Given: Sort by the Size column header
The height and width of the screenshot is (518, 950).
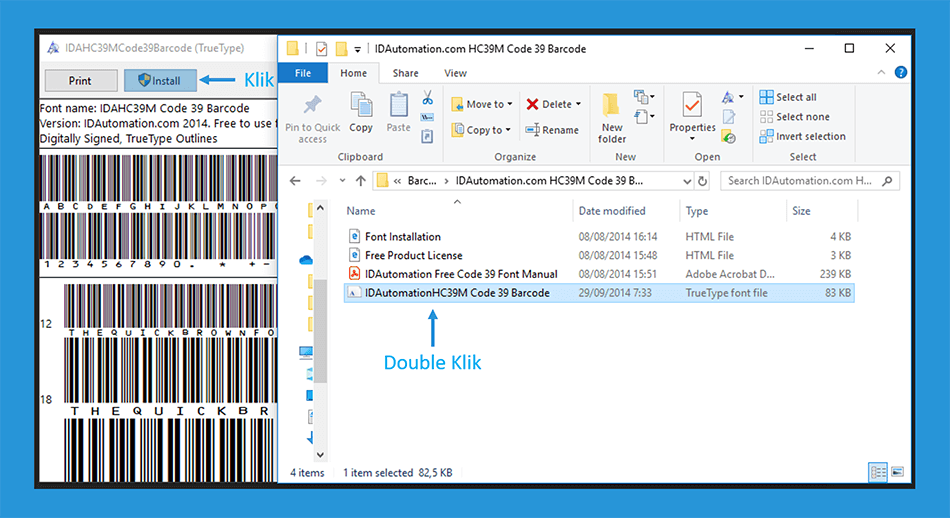Looking at the screenshot, I should click(x=801, y=211).
